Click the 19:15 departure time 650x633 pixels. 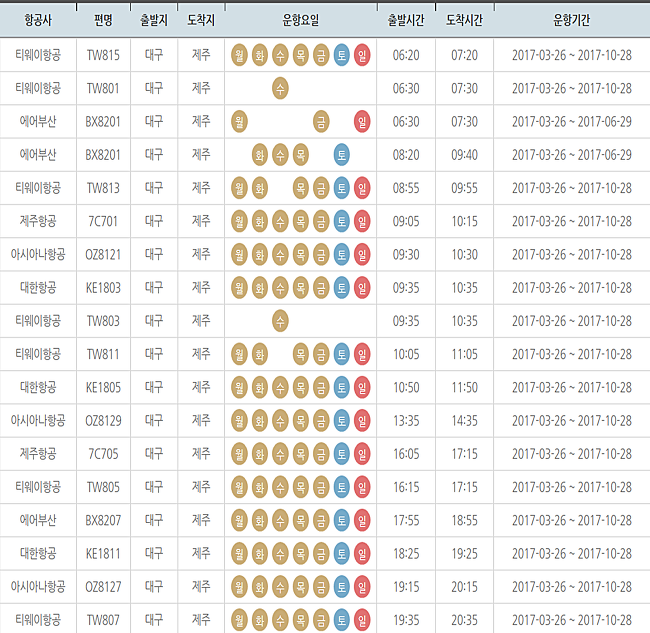pyautogui.click(x=406, y=587)
